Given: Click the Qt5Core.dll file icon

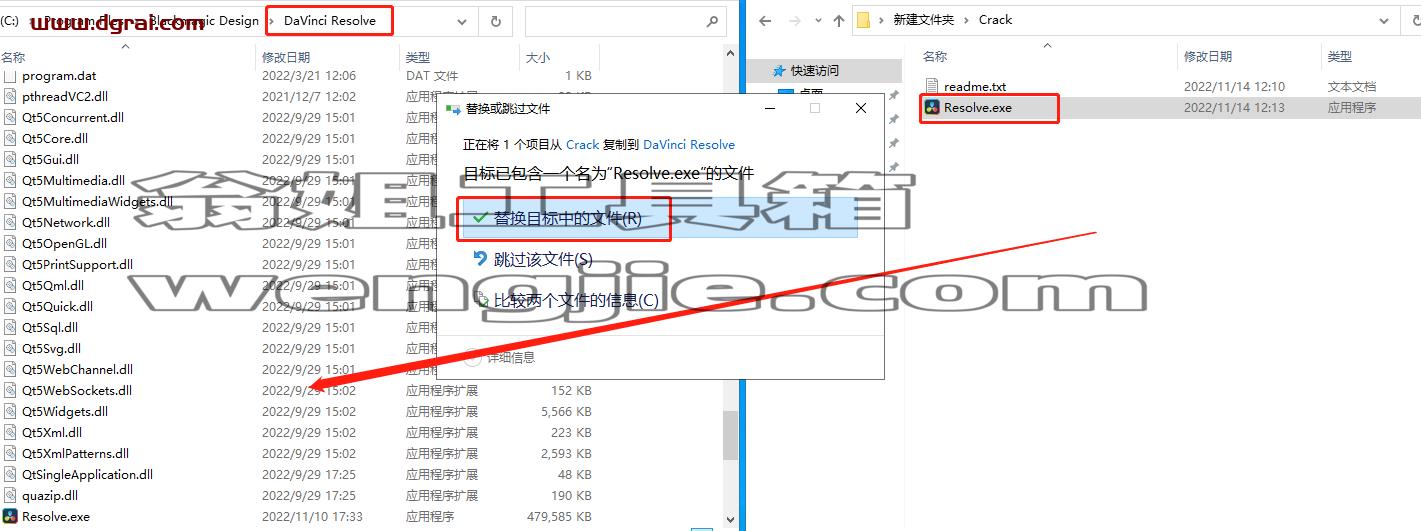Looking at the screenshot, I should pyautogui.click(x=10, y=139).
